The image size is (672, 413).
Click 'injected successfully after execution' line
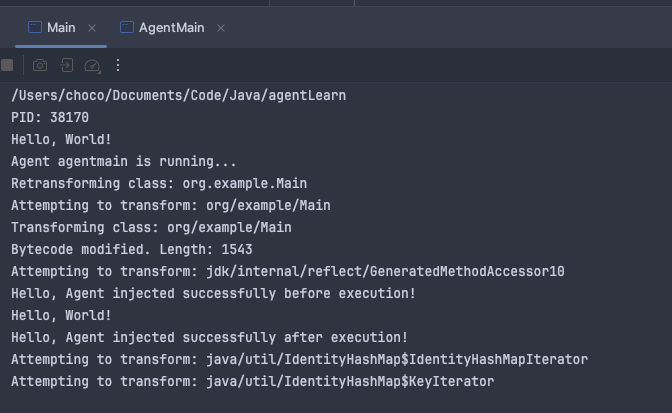(x=209, y=338)
